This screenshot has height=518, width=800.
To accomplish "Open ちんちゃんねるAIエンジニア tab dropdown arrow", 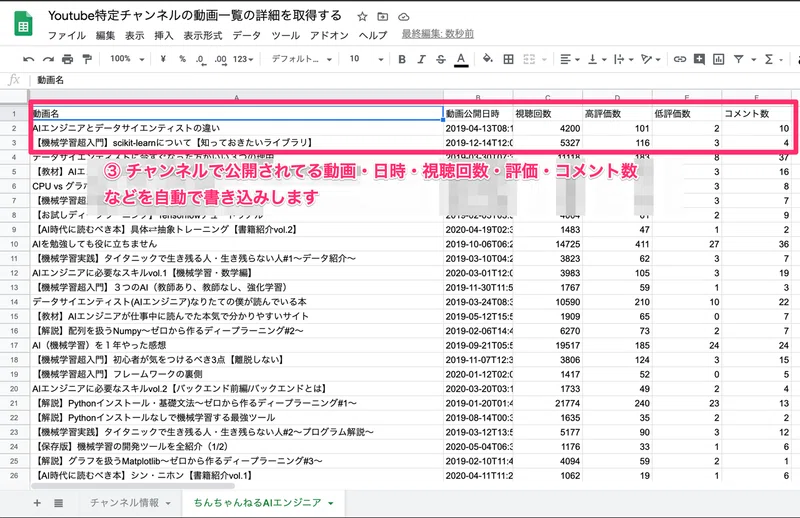I will 331,504.
